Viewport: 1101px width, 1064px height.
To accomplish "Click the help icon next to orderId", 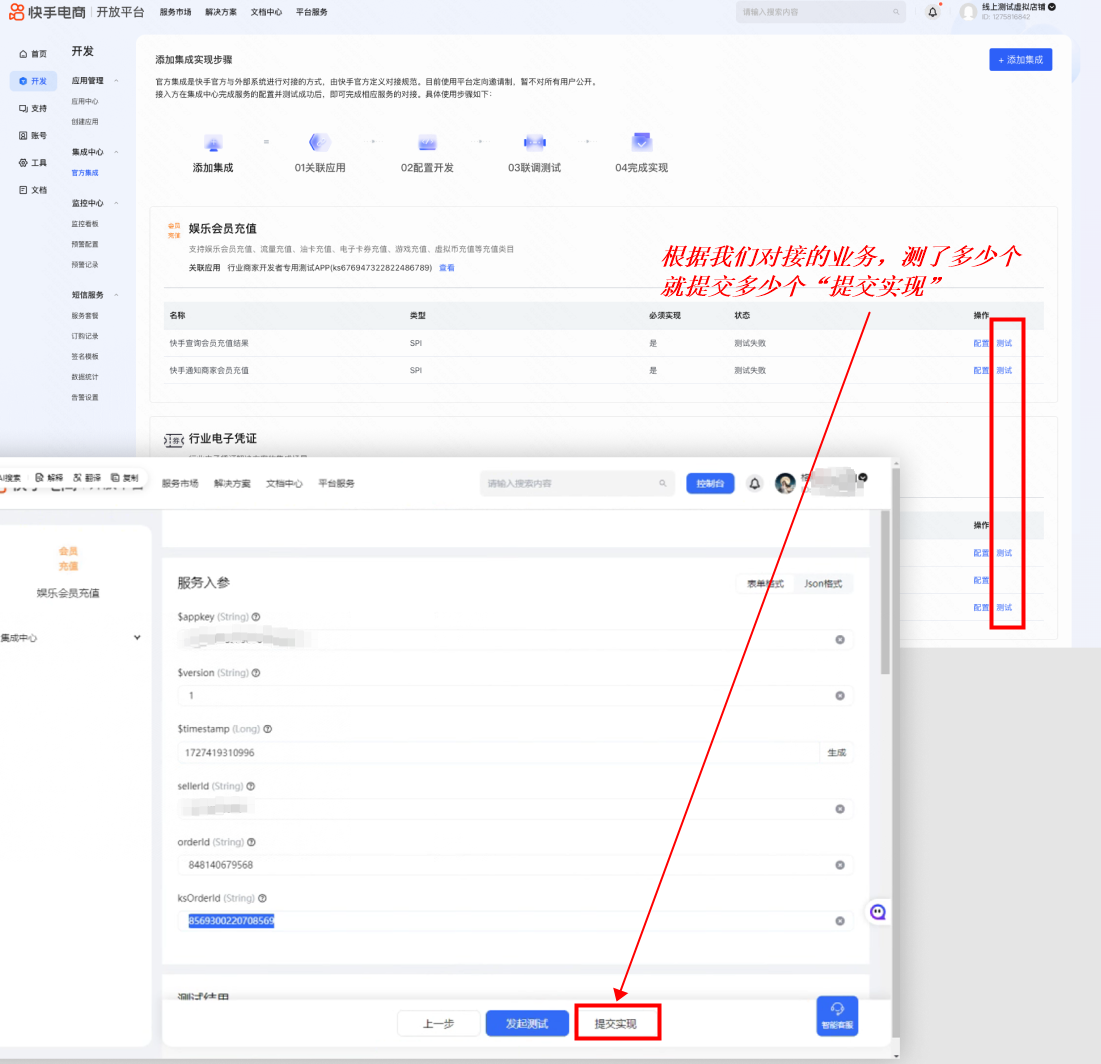I will (x=251, y=842).
